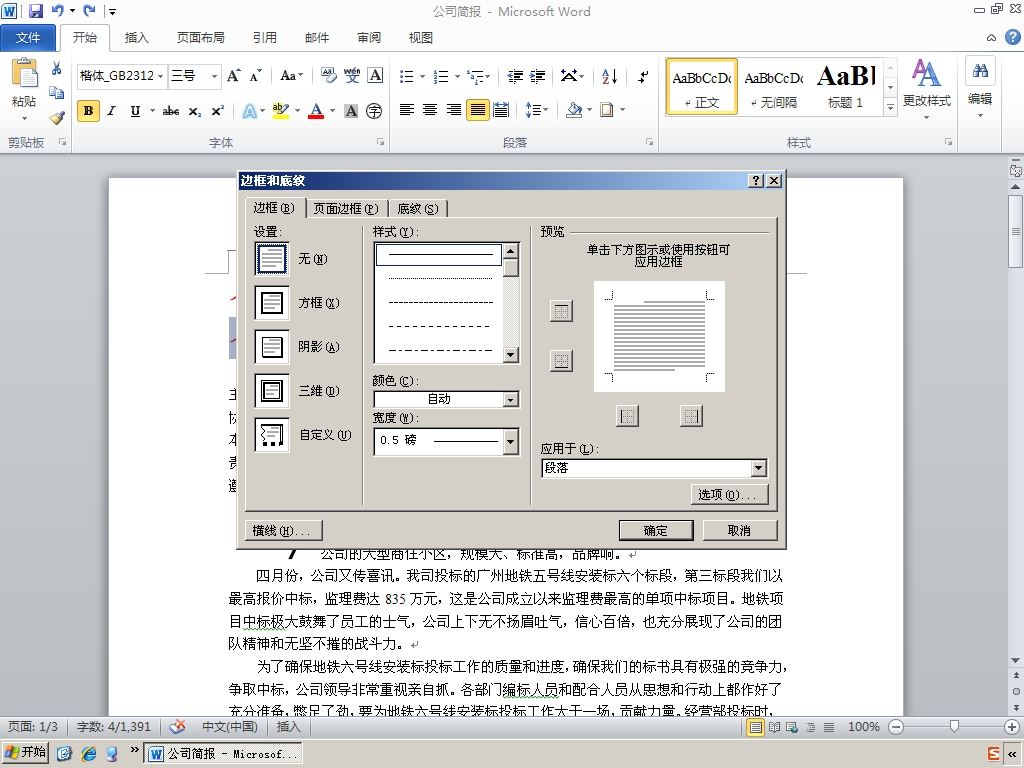Select the 方框 border setting
The height and width of the screenshot is (768, 1024).
[272, 303]
